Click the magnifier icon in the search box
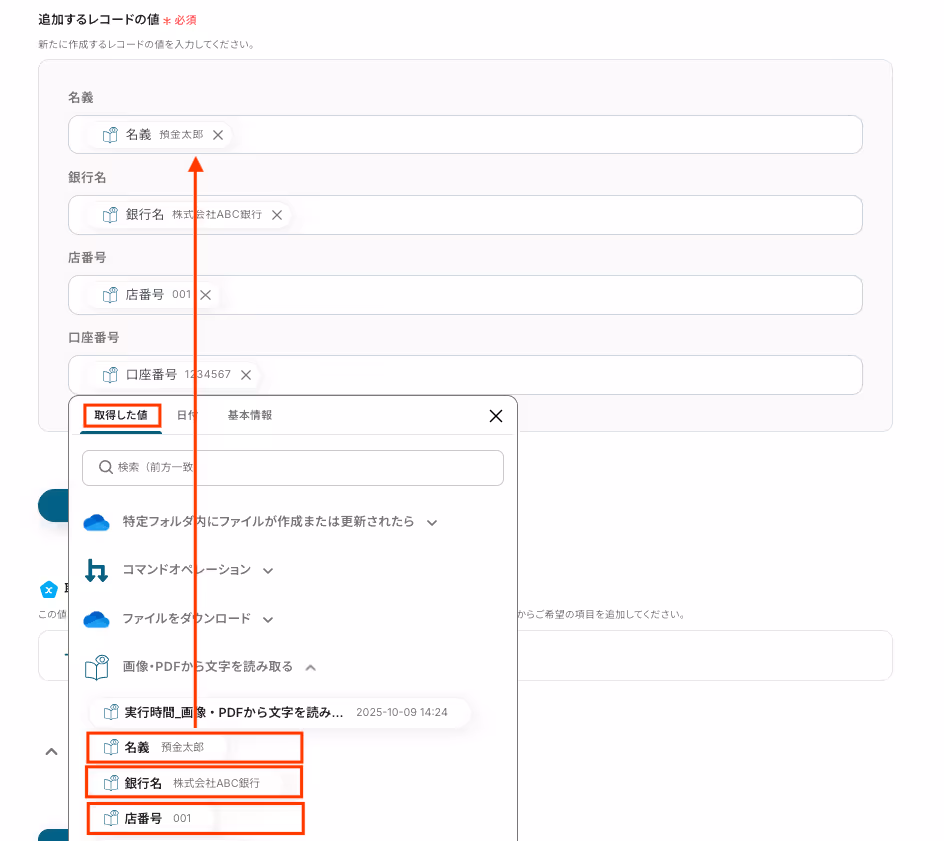944x841 pixels. point(105,467)
